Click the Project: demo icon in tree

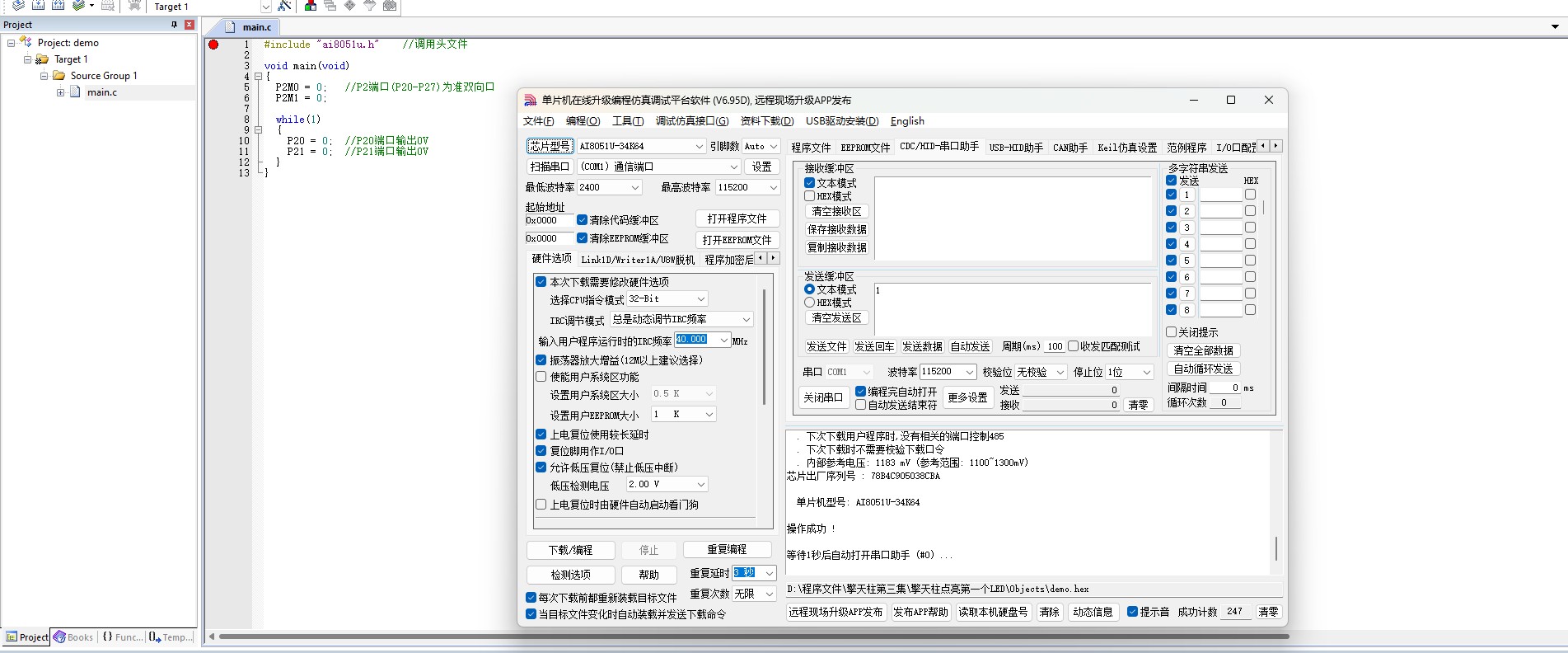(x=26, y=42)
